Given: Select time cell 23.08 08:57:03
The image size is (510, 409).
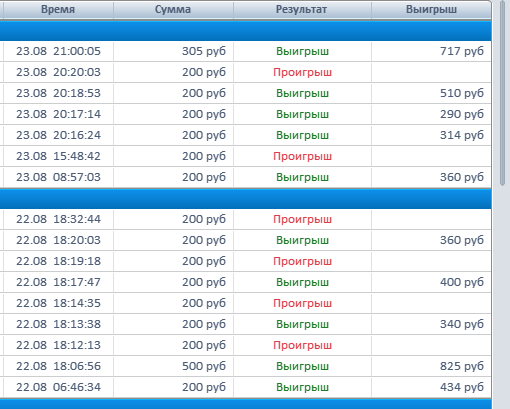Looking at the screenshot, I should pyautogui.click(x=58, y=177).
